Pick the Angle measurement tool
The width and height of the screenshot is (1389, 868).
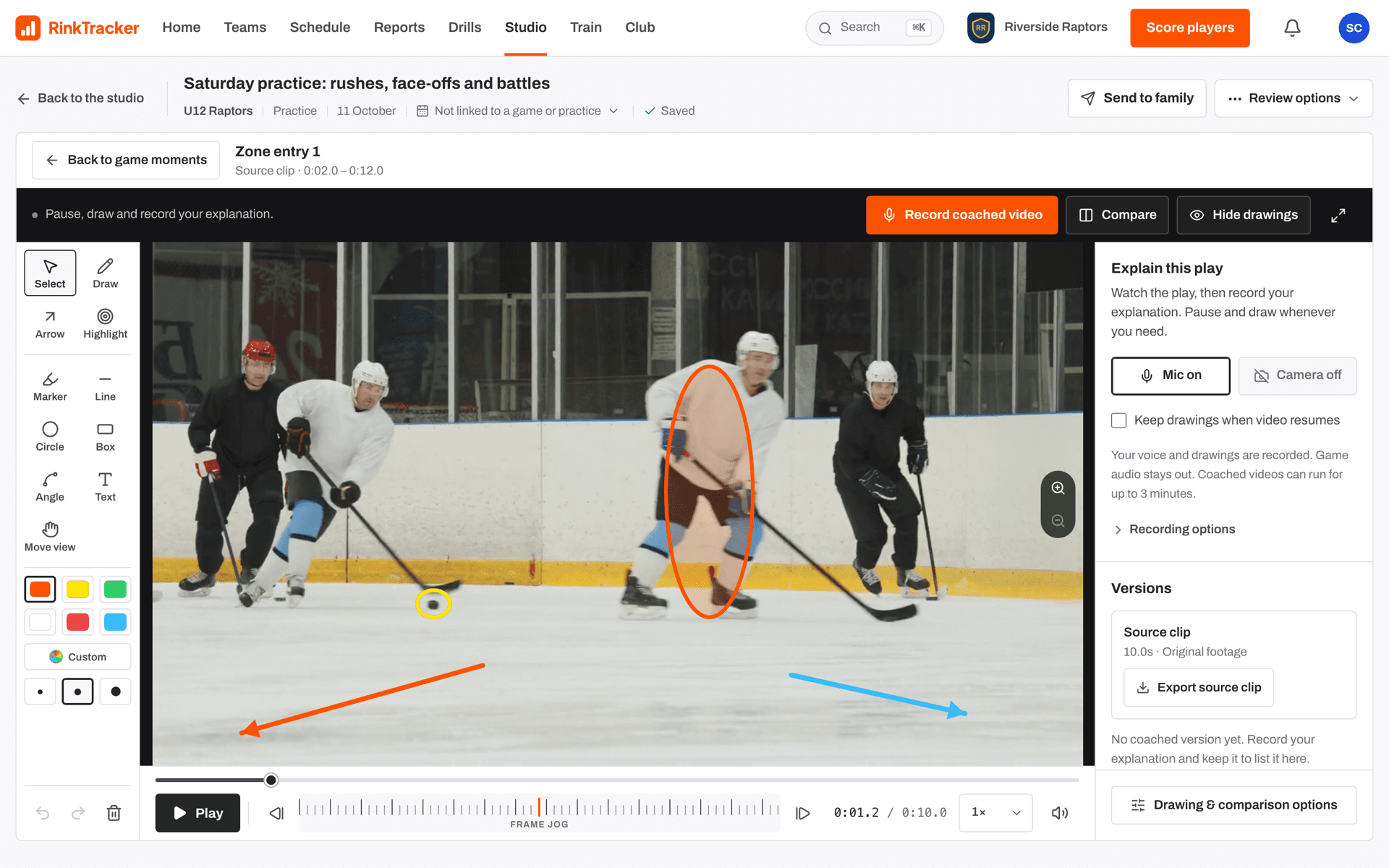[50, 487]
